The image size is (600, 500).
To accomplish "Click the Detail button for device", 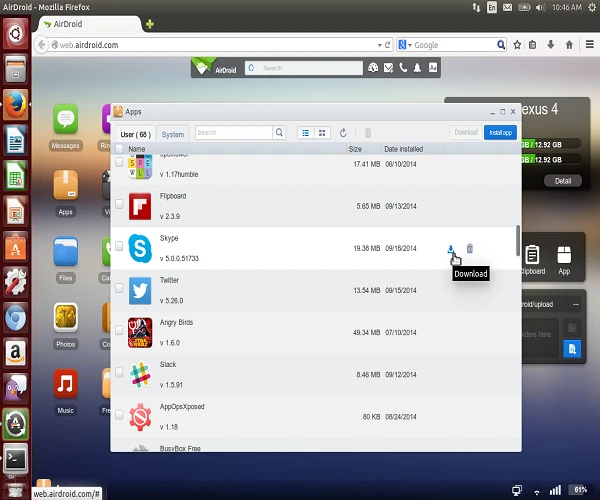I will pos(562,181).
